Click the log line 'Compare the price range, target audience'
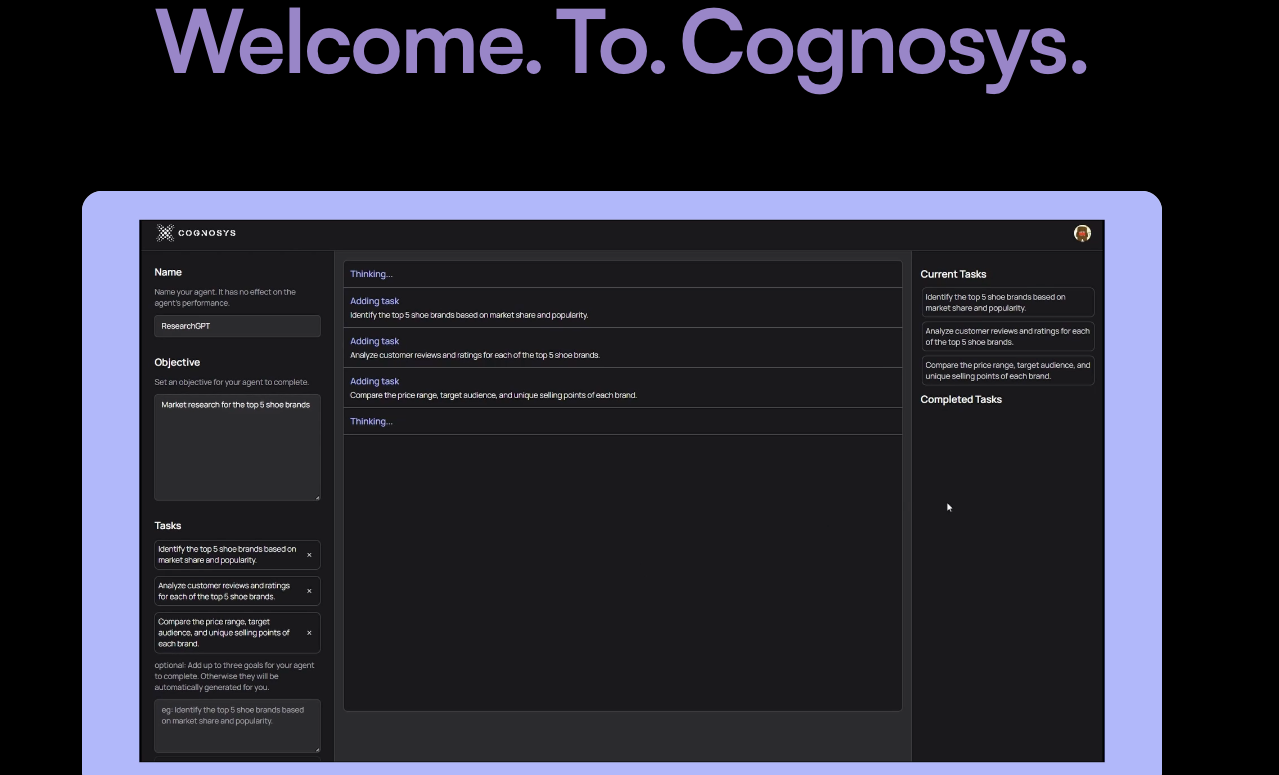 click(x=493, y=395)
